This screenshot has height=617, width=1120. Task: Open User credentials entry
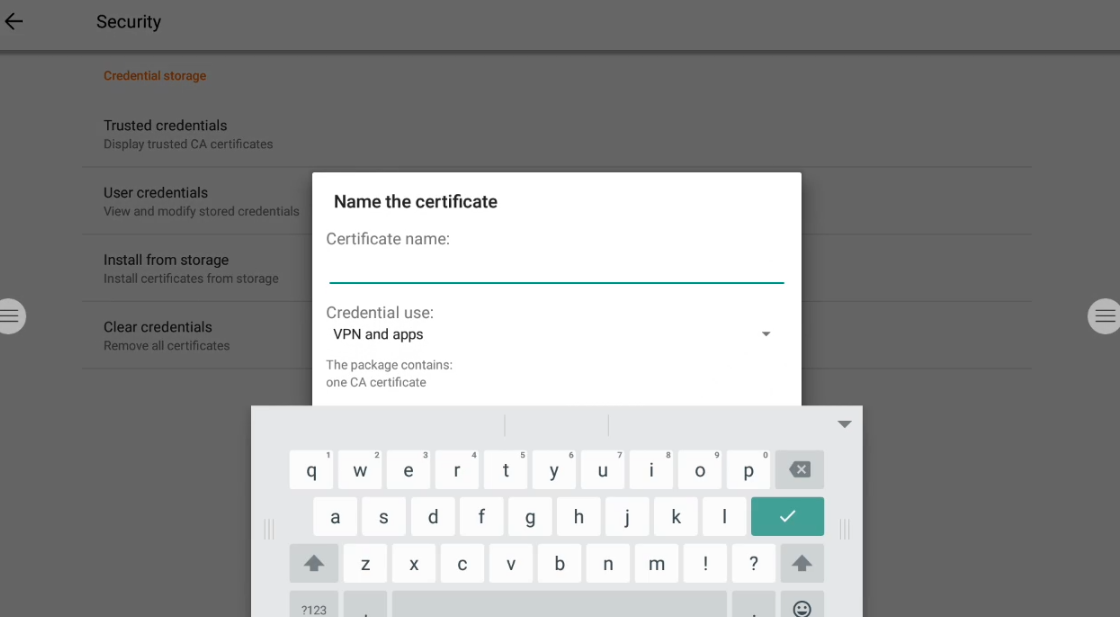click(155, 201)
